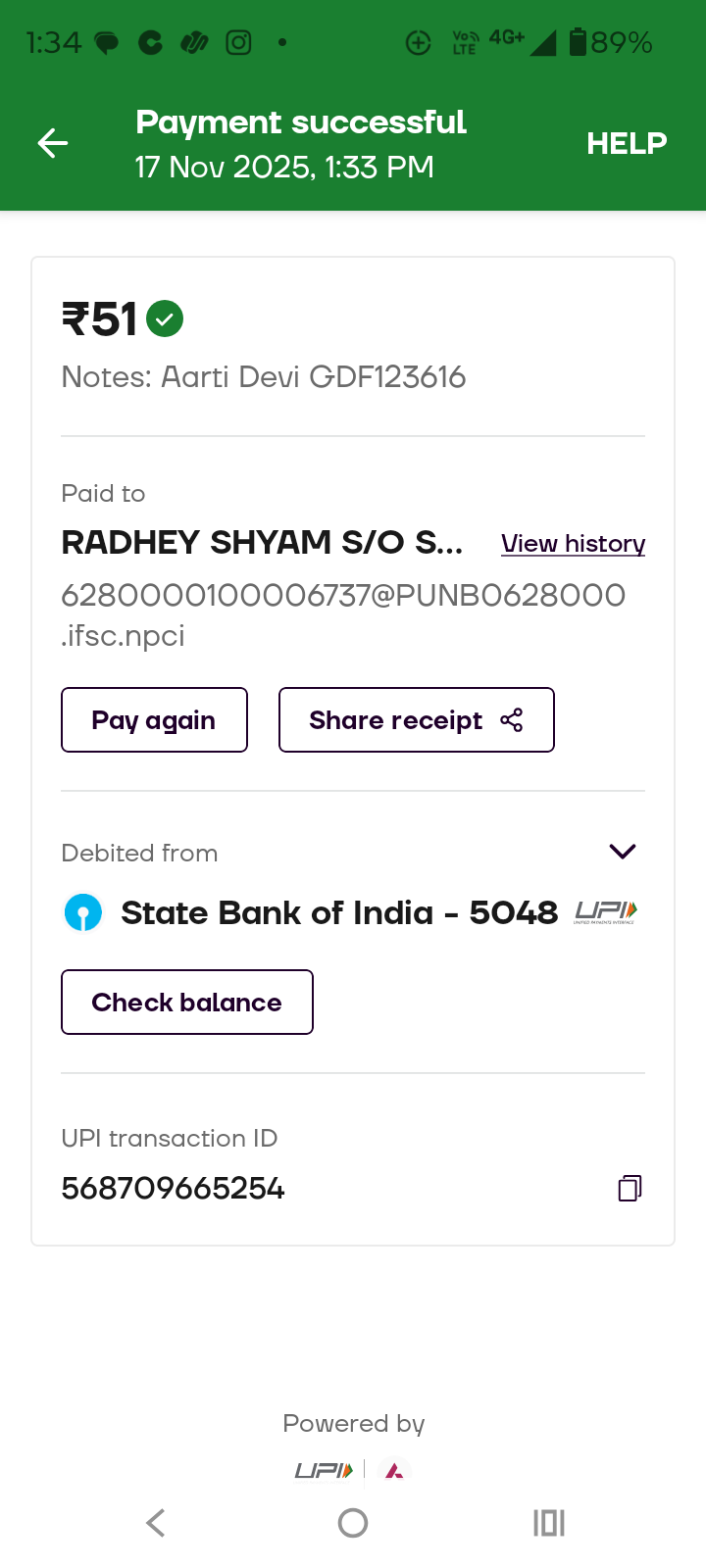This screenshot has height=1568, width=706.
Task: Tap the UPI logo beside bank name
Action: click(606, 912)
